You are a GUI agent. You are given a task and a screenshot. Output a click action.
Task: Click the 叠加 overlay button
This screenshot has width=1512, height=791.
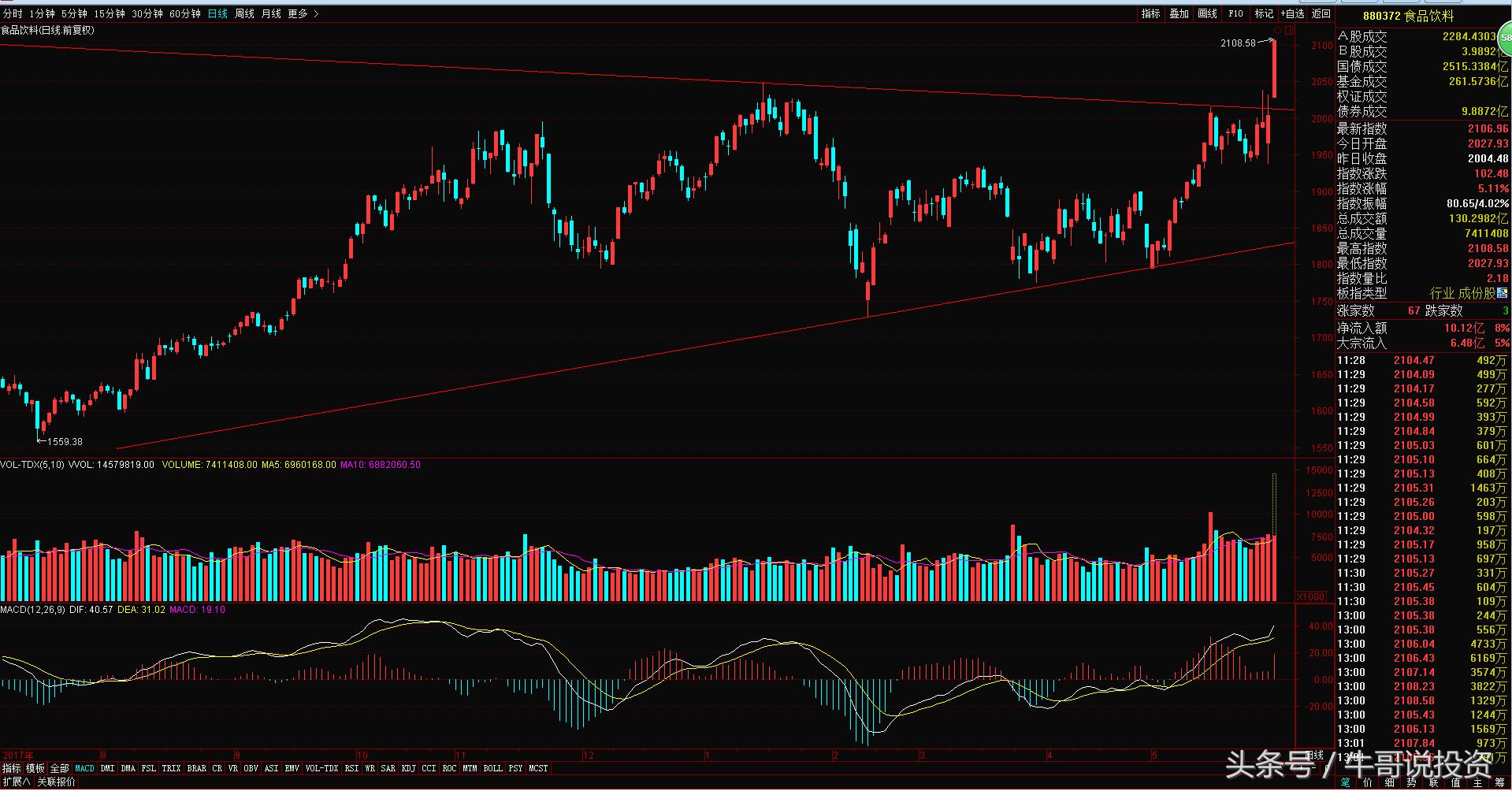(x=1179, y=13)
